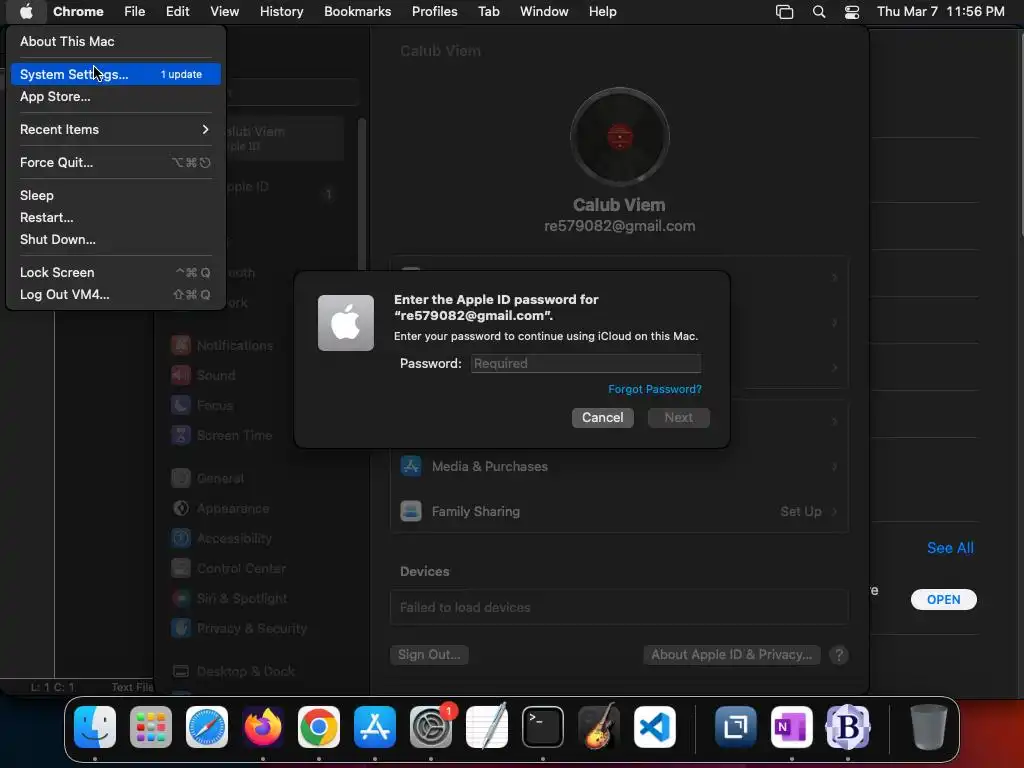
Task: Expand the Recent Items submenu
Action: tap(116, 129)
